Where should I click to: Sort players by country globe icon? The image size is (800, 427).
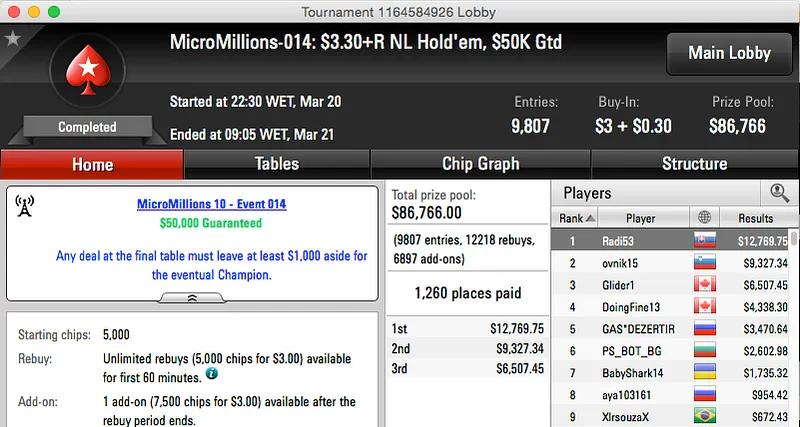tap(705, 218)
